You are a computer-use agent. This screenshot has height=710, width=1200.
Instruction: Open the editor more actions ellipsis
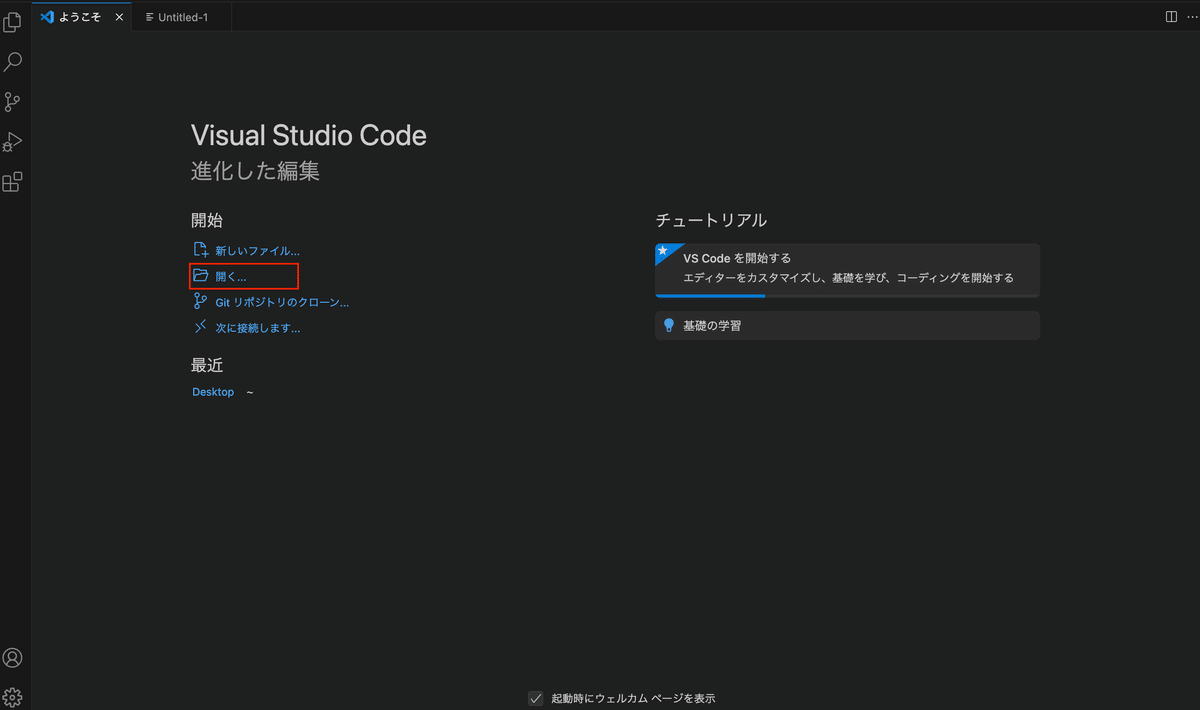tap(1190, 17)
